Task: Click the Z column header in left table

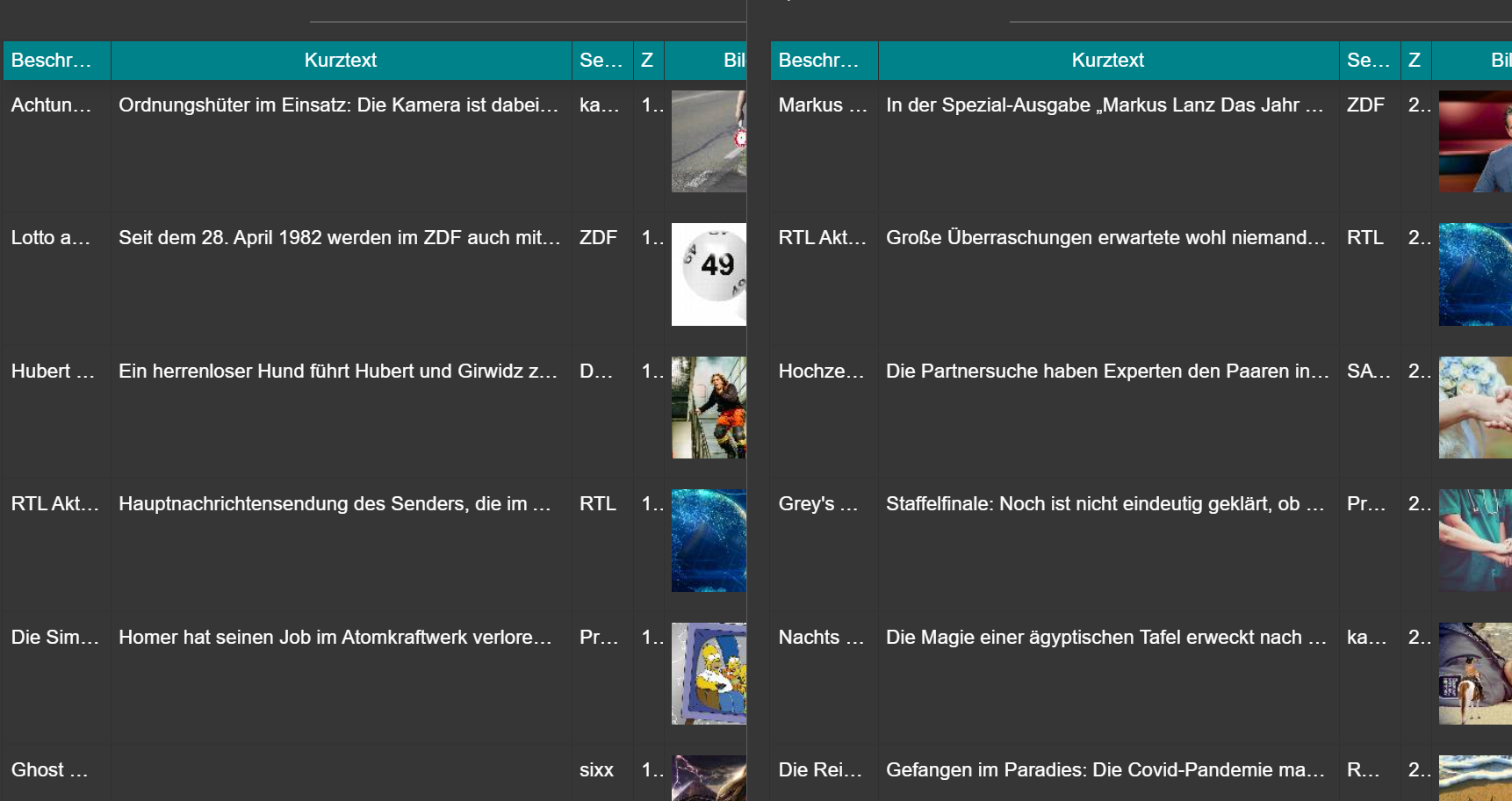Action: [x=648, y=61]
